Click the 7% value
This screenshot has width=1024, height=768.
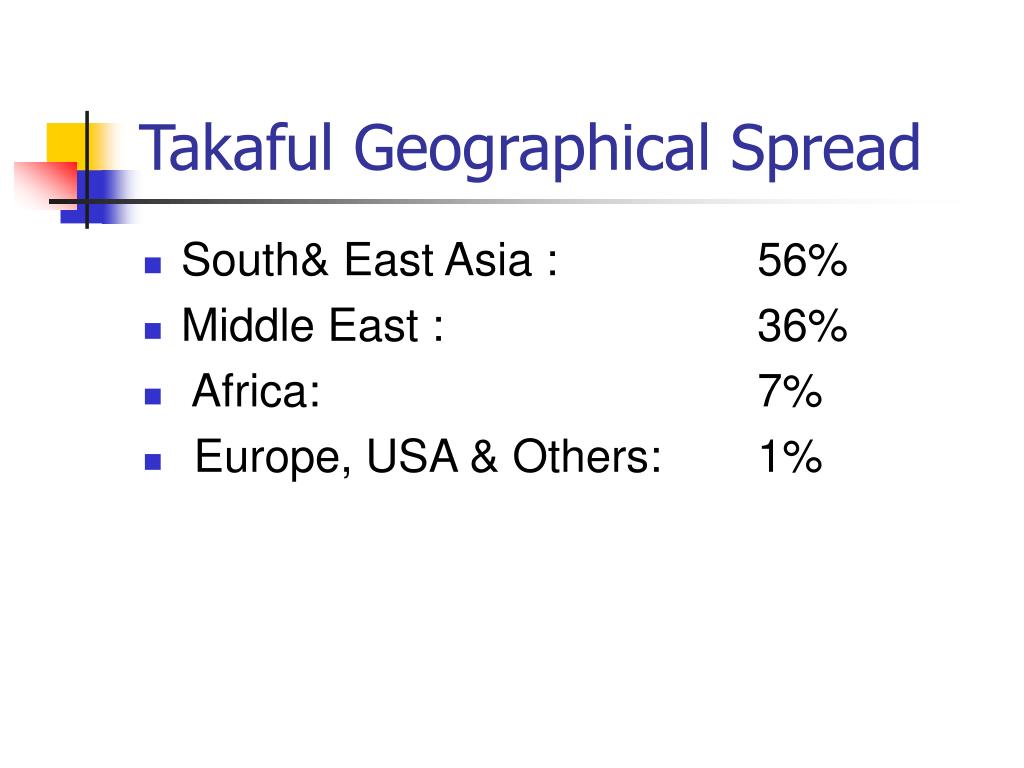[790, 391]
